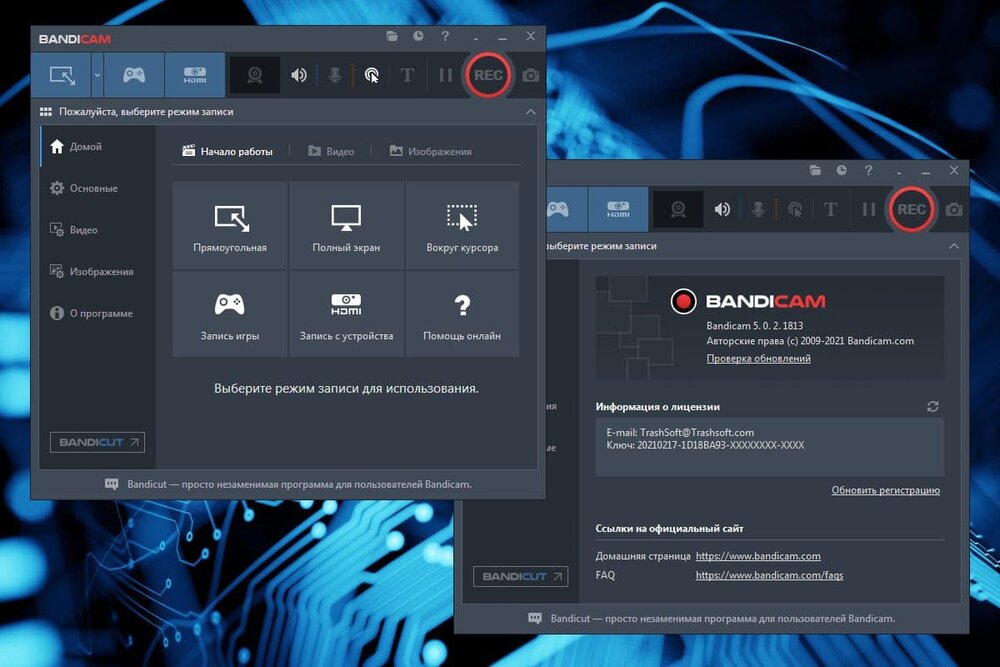
Task: Choose Полный экран recording mode tile
Action: coord(346,225)
